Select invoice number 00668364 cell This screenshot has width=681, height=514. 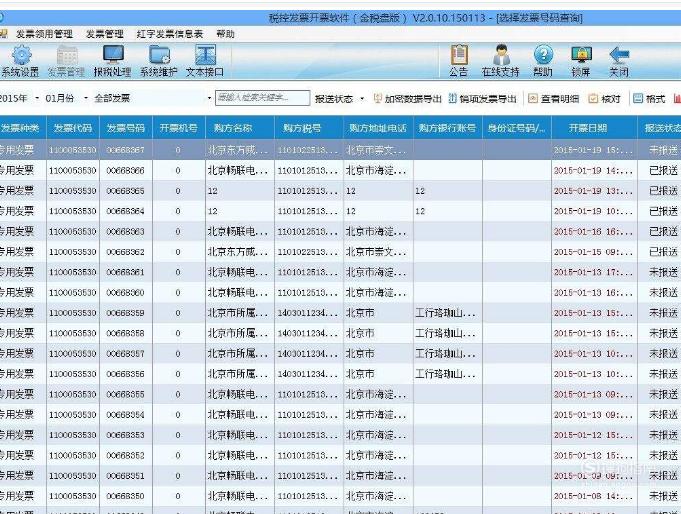click(x=126, y=211)
